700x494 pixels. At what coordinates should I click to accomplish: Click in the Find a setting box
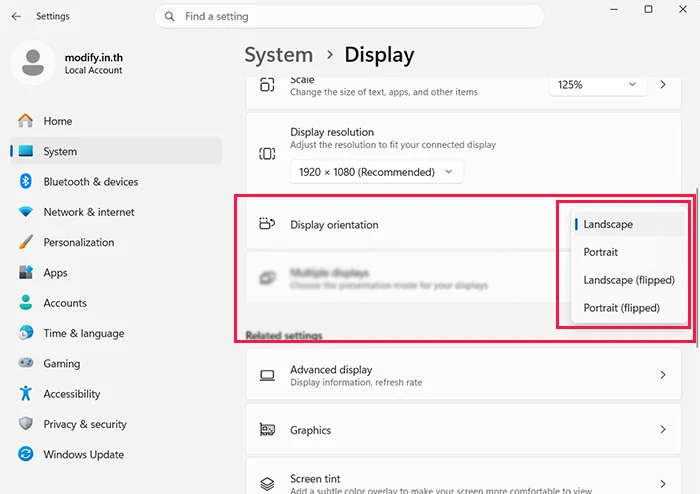pos(349,17)
